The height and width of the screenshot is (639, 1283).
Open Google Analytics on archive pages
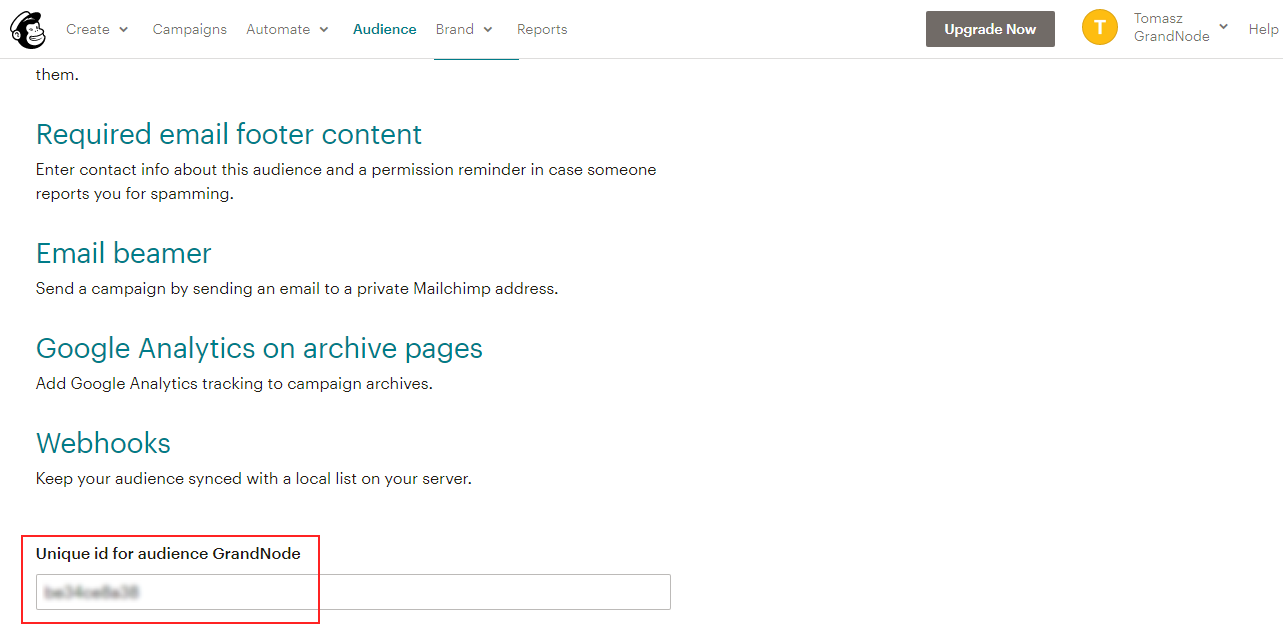point(259,348)
